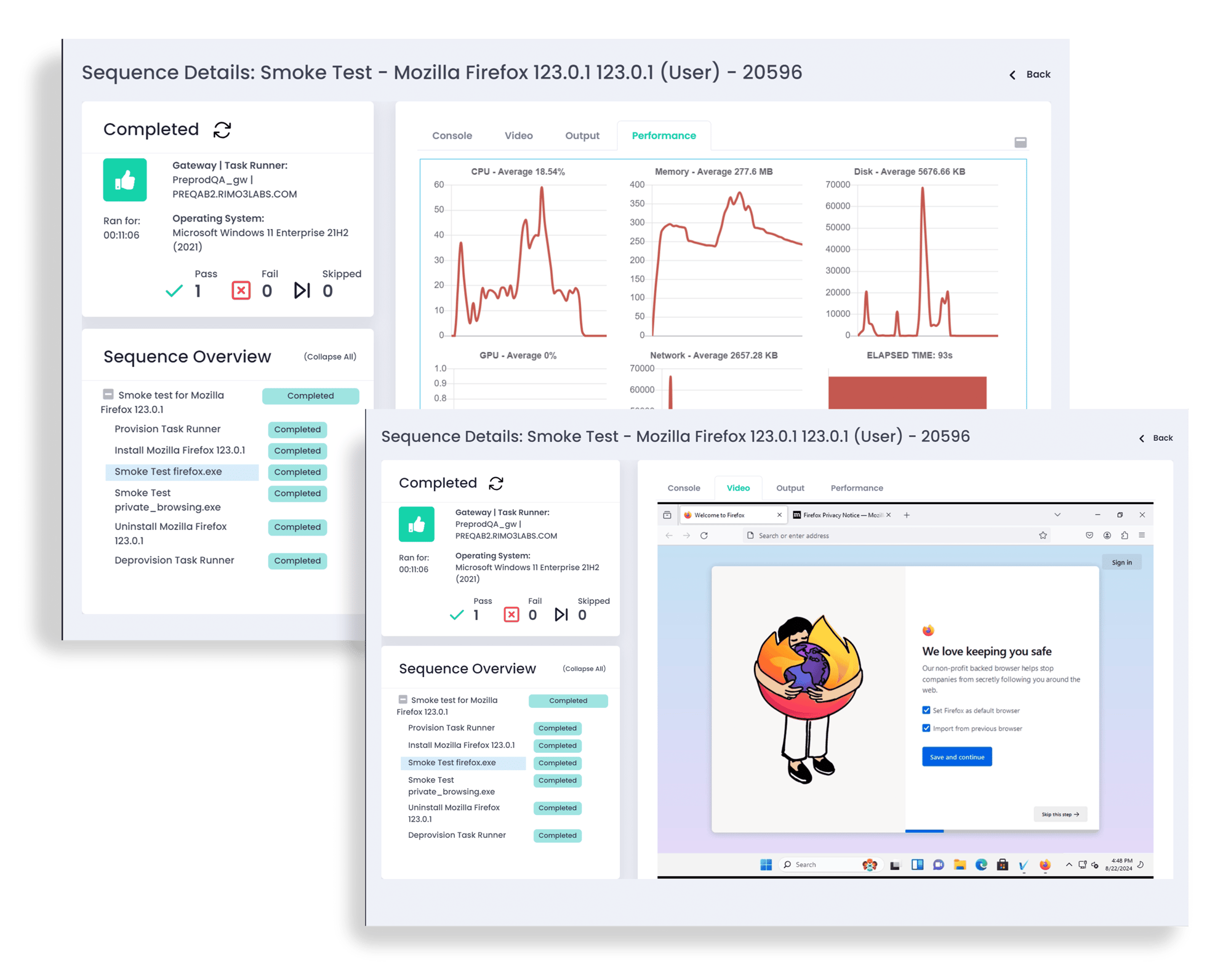Click the Firefox address bar field

coord(897,536)
